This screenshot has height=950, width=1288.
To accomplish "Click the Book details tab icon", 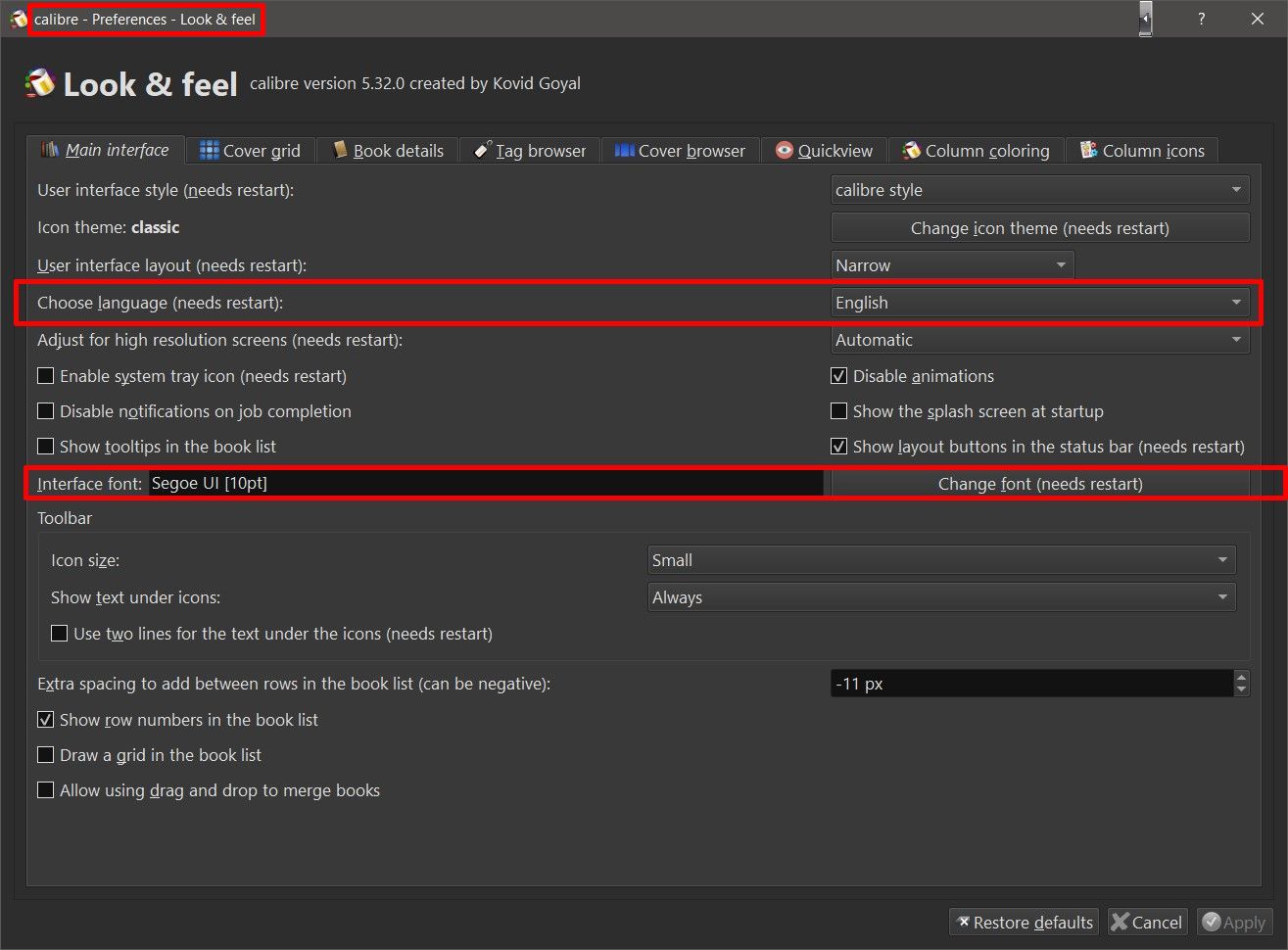I will 340,150.
